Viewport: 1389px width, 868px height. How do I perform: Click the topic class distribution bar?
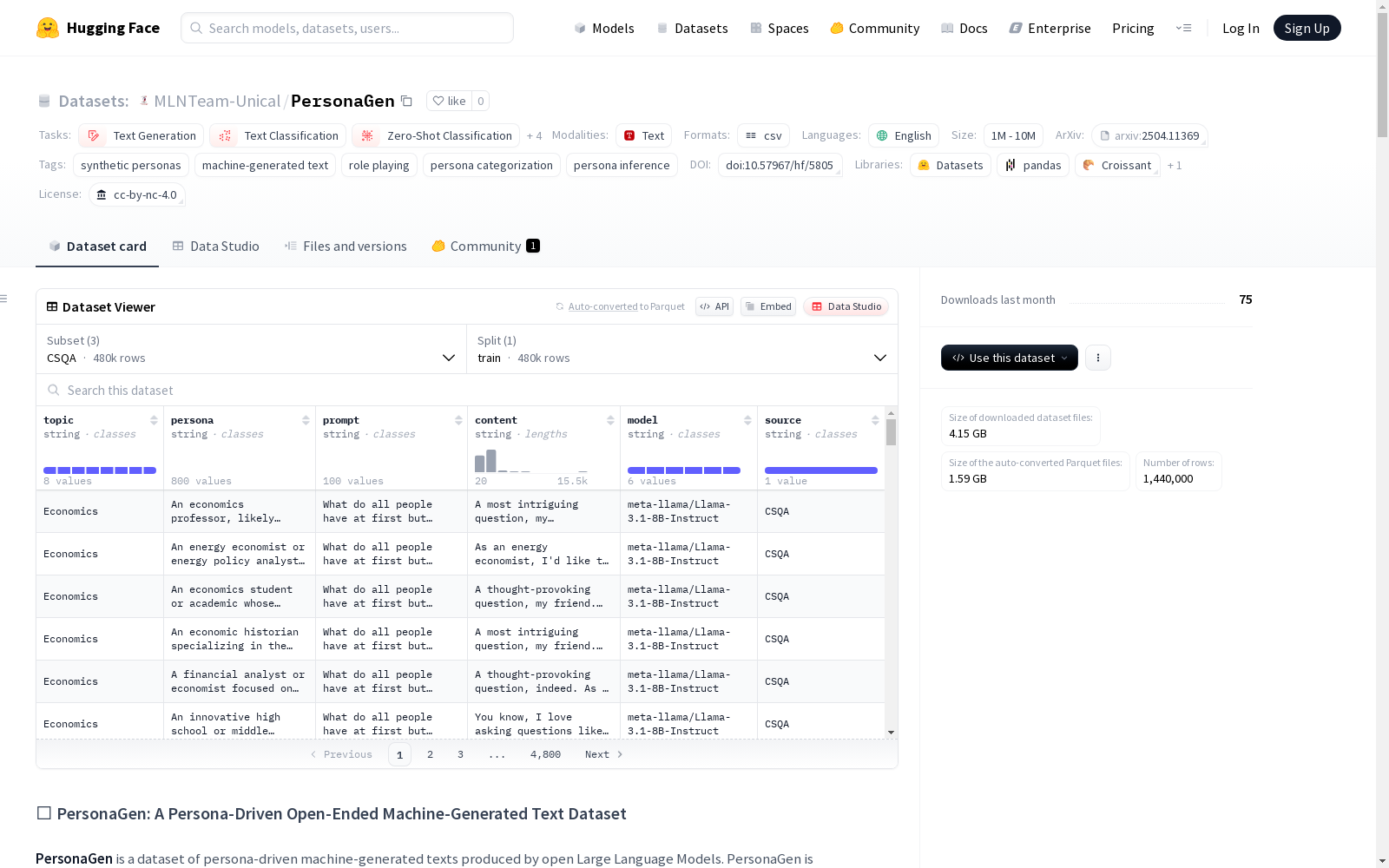(x=100, y=470)
